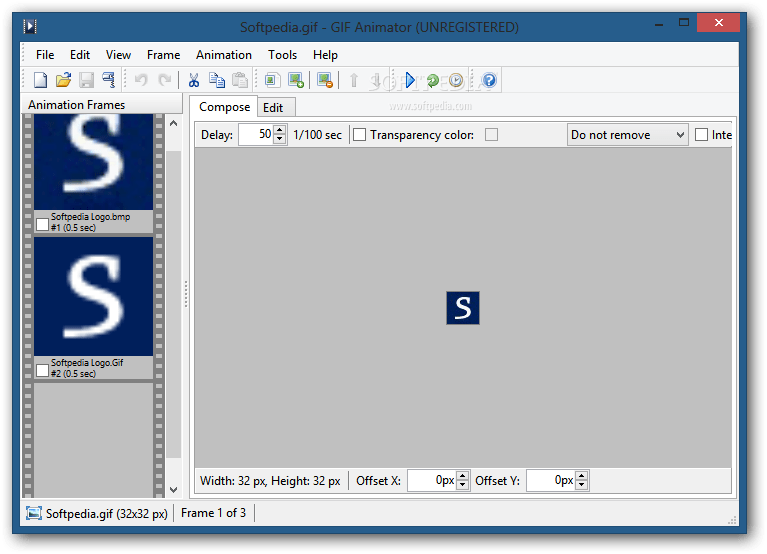
Task: Check the Softpedia Logo.bmp frame checkbox
Action: (43, 224)
